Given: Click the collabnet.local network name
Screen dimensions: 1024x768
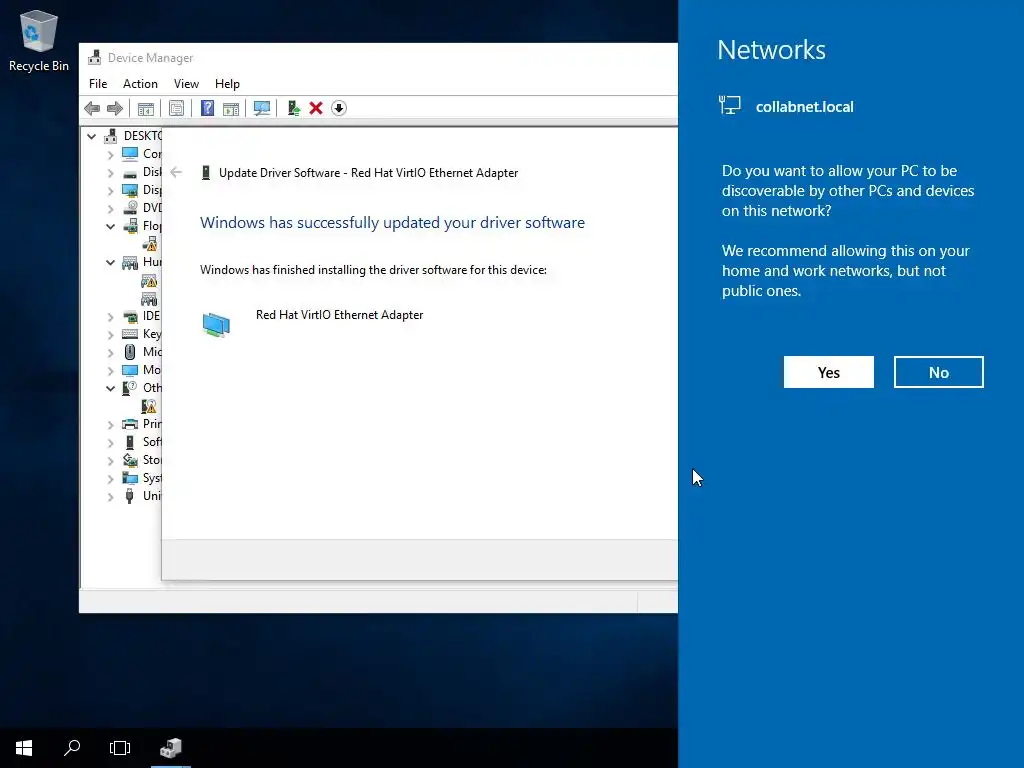Looking at the screenshot, I should click(x=805, y=107).
